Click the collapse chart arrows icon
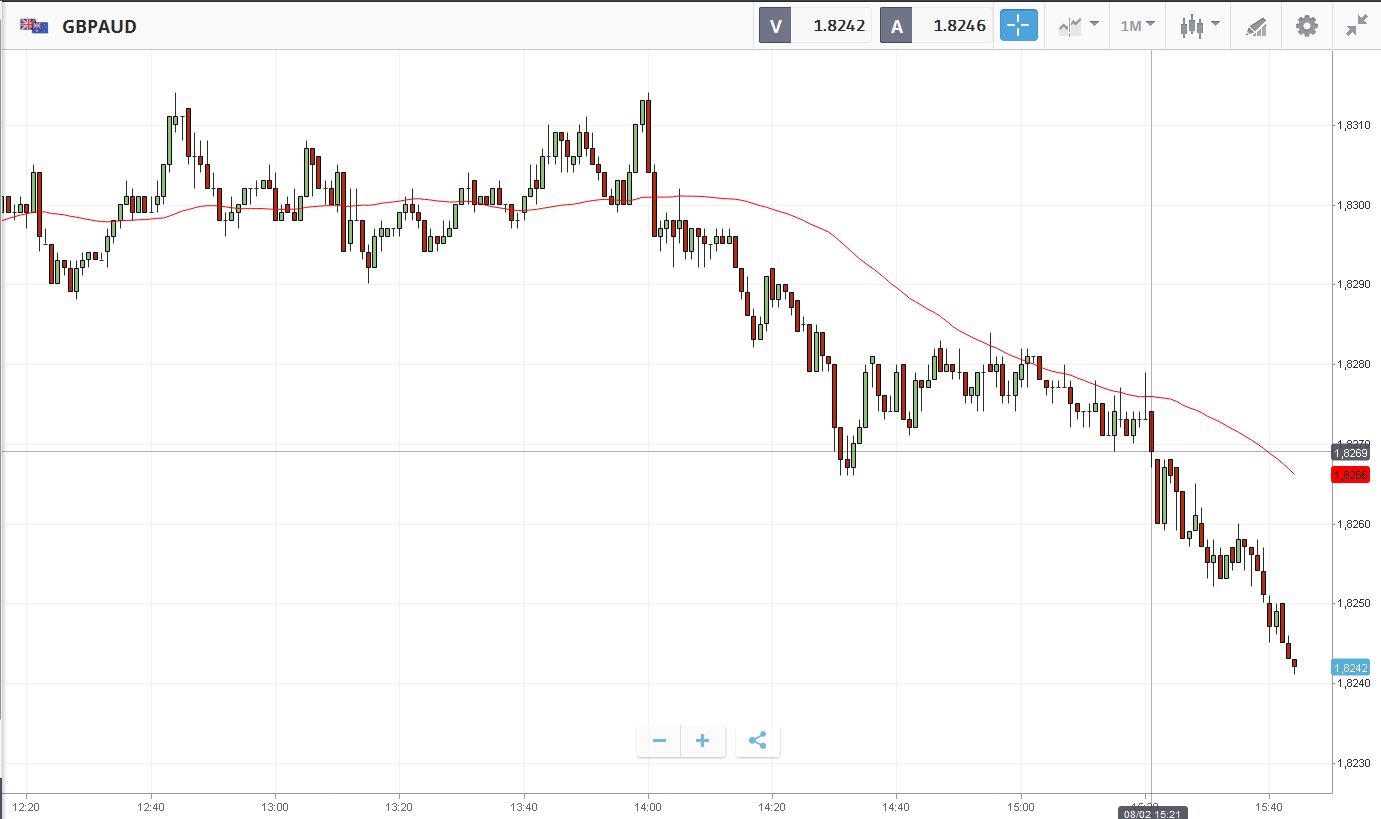The image size is (1381, 819). [1356, 26]
